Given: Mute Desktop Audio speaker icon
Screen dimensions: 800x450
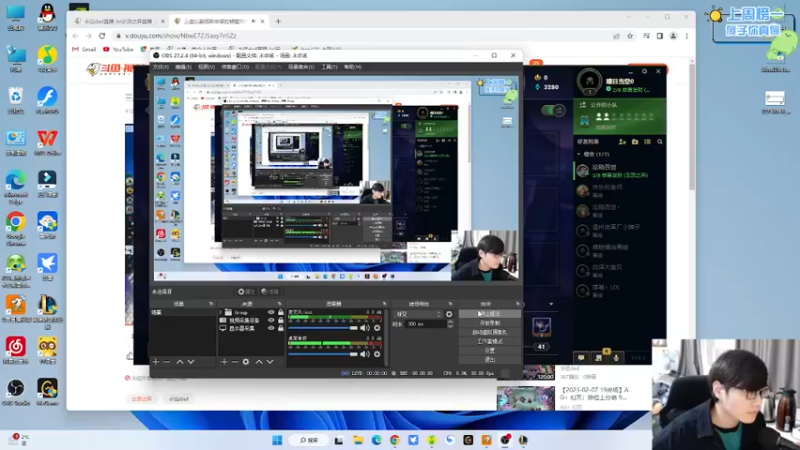Looking at the screenshot, I should tap(365, 354).
